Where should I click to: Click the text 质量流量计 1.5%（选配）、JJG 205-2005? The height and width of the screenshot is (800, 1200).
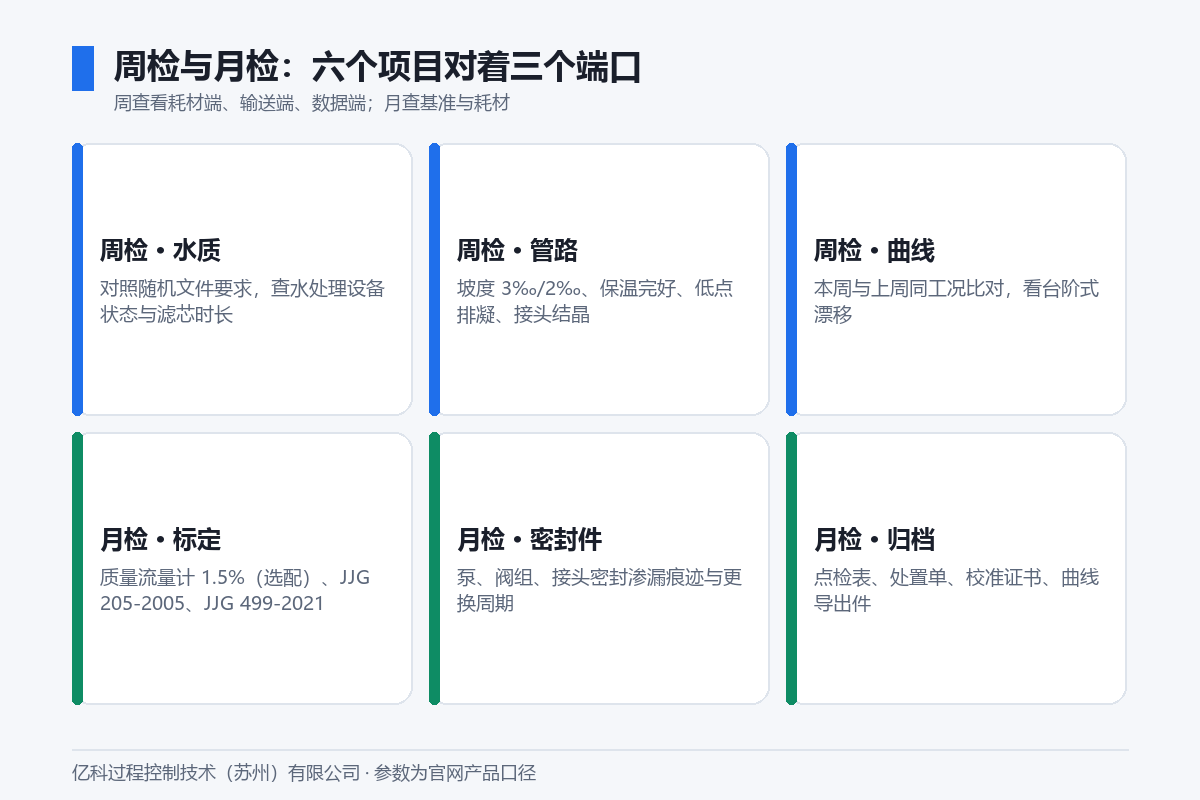(x=236, y=590)
